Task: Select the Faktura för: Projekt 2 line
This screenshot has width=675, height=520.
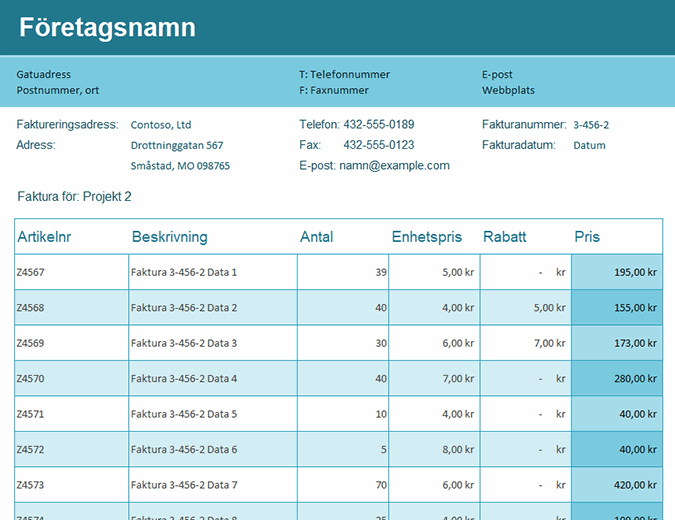Action: [x=75, y=197]
